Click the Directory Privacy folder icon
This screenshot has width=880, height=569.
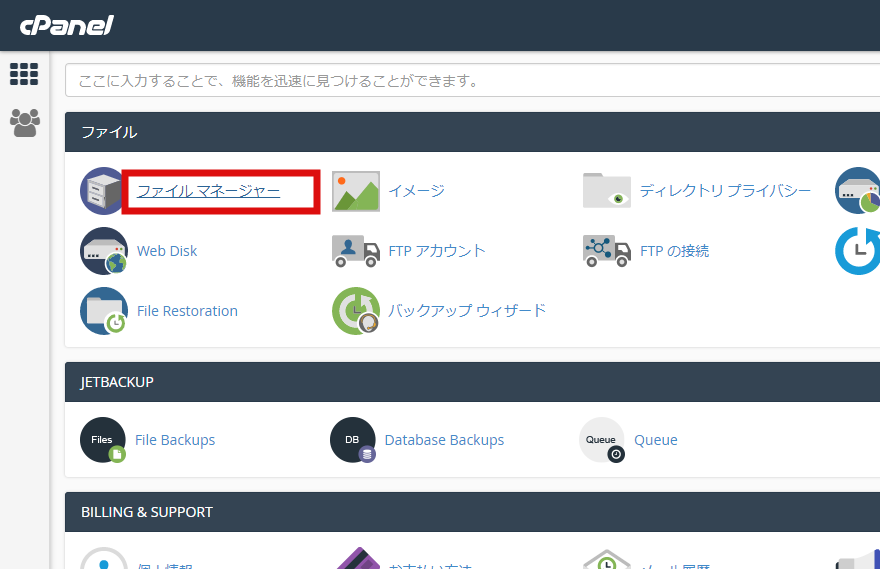607,191
